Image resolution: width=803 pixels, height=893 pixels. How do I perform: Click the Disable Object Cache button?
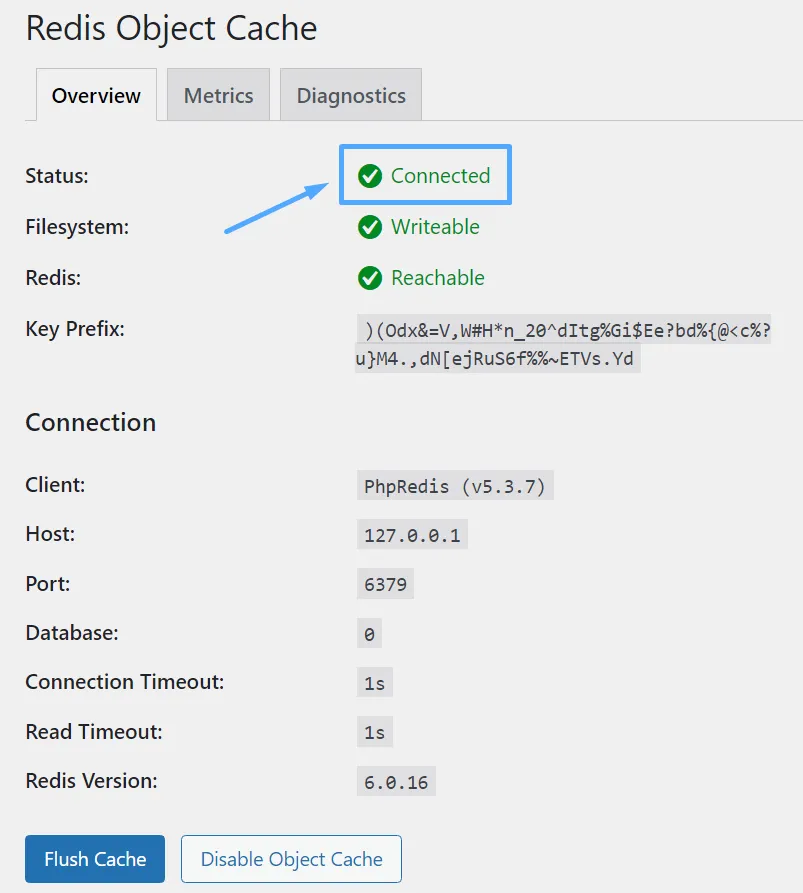click(x=291, y=859)
